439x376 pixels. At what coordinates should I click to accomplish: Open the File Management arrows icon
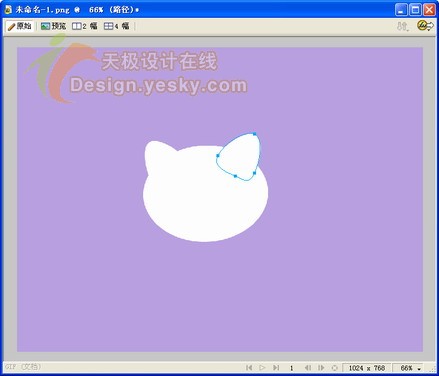[x=402, y=26]
